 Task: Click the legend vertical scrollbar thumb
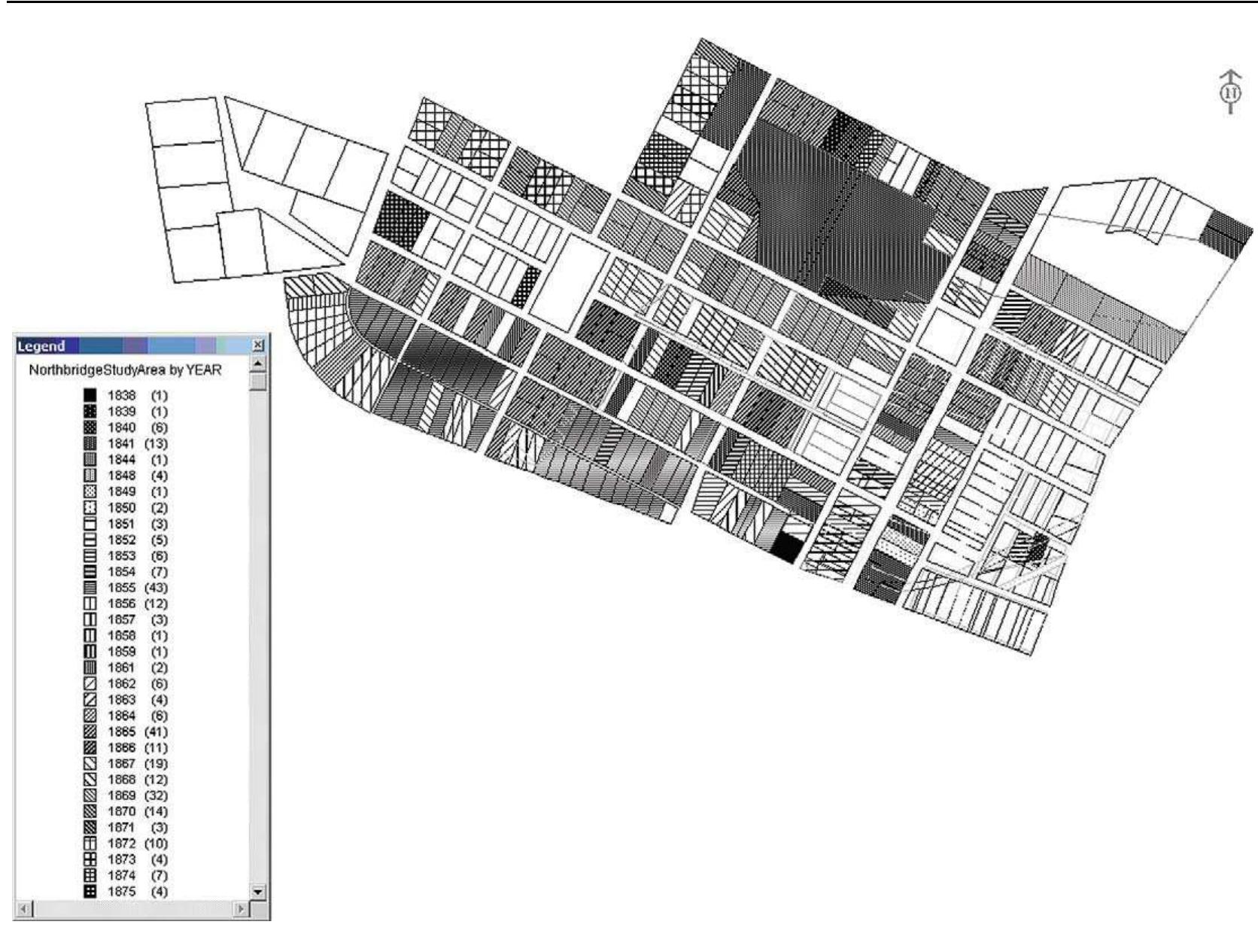click(x=258, y=382)
